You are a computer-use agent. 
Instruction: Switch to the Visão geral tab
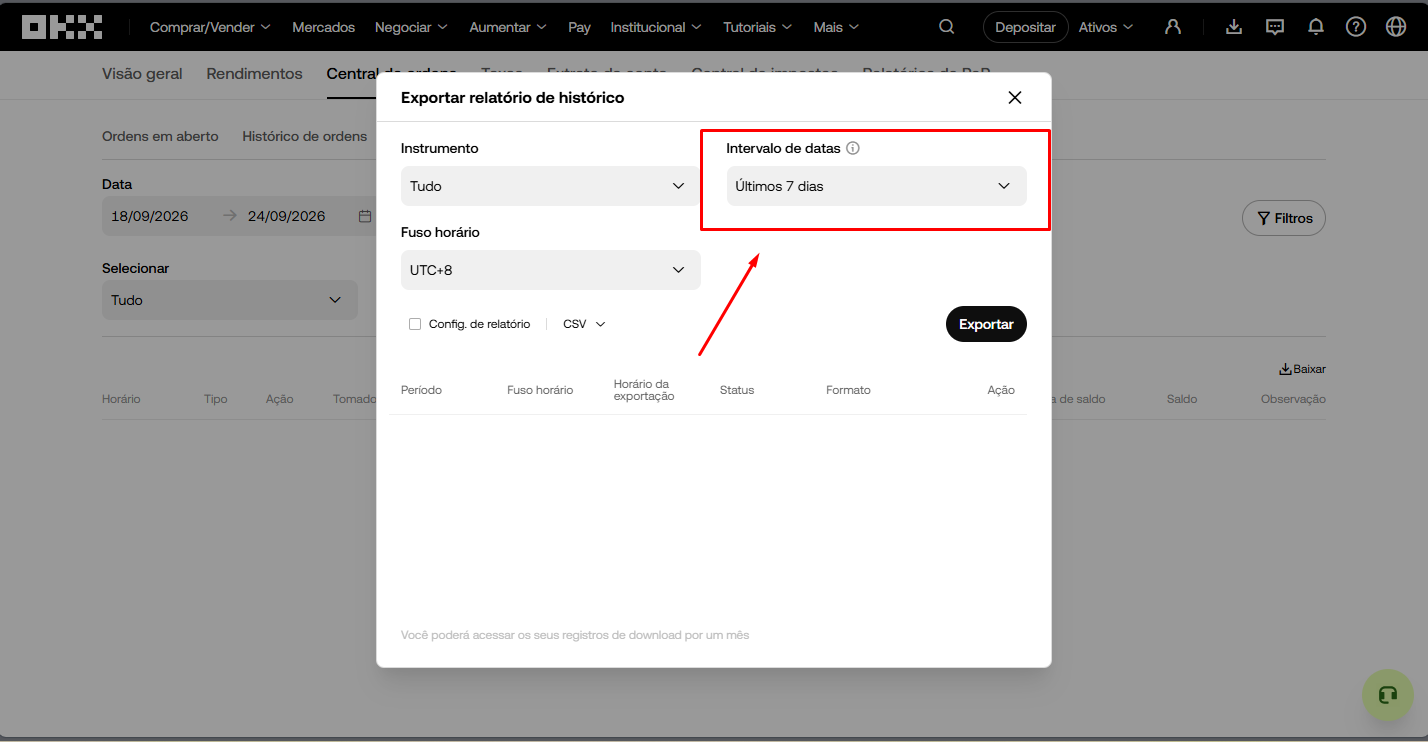coord(142,73)
